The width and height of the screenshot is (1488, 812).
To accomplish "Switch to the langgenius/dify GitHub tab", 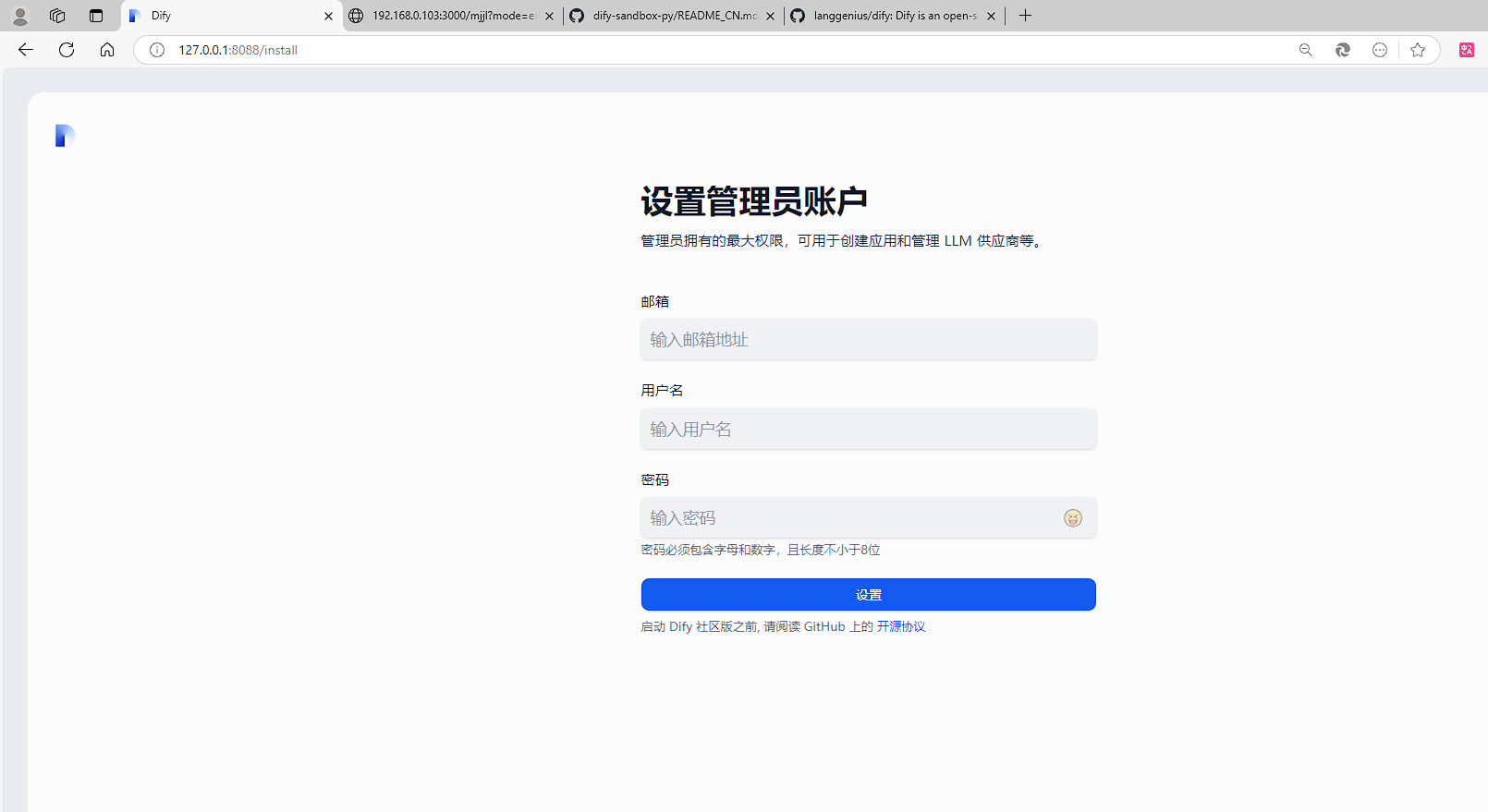I will (x=895, y=16).
